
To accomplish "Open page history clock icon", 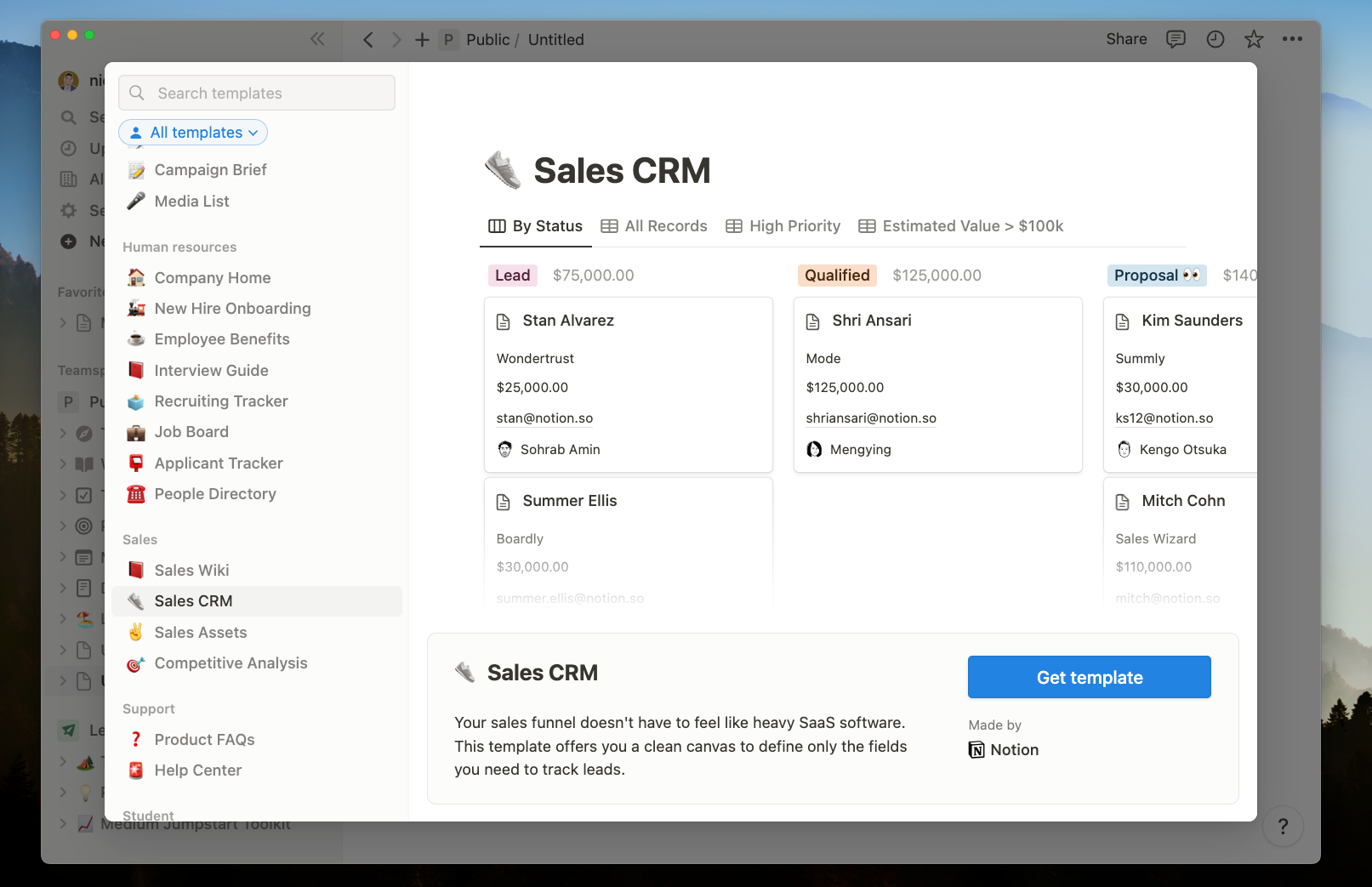I will (x=1215, y=39).
